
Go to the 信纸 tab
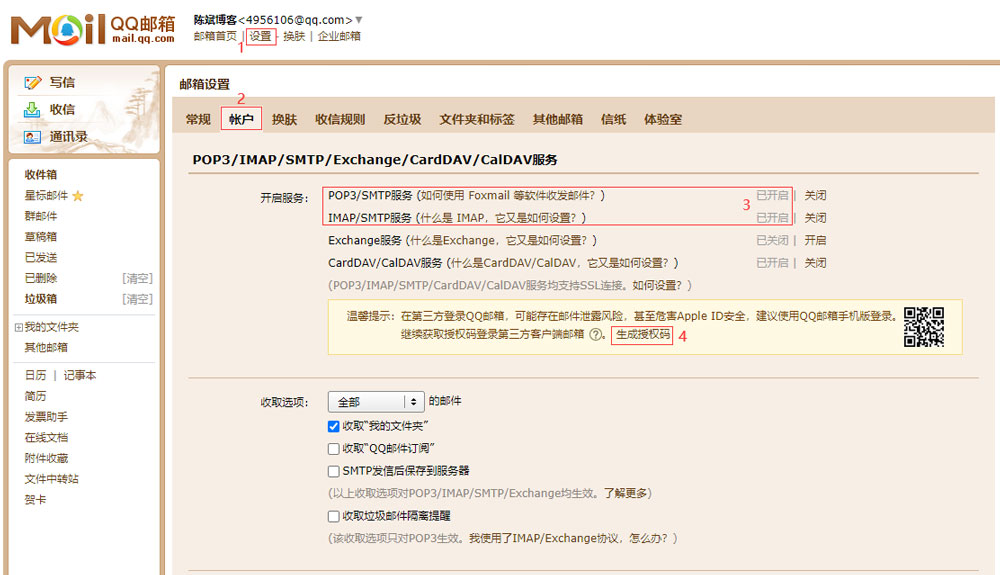614,119
